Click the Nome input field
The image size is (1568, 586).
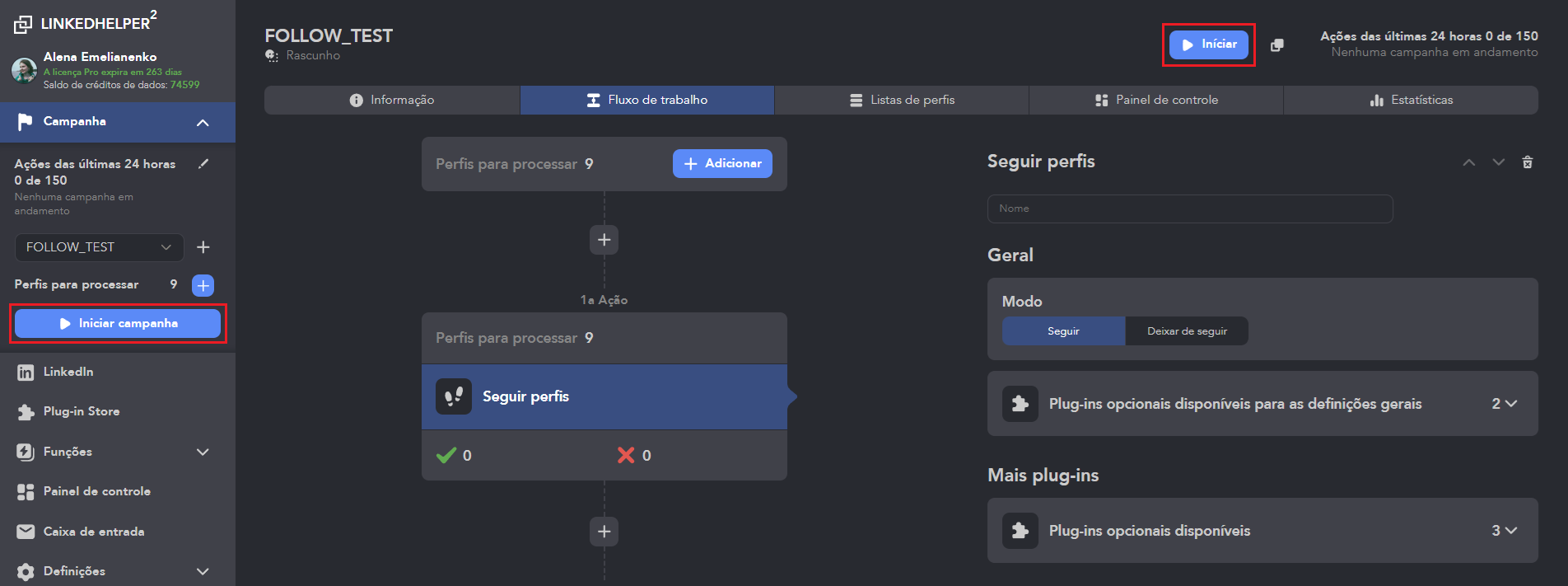click(x=1190, y=209)
